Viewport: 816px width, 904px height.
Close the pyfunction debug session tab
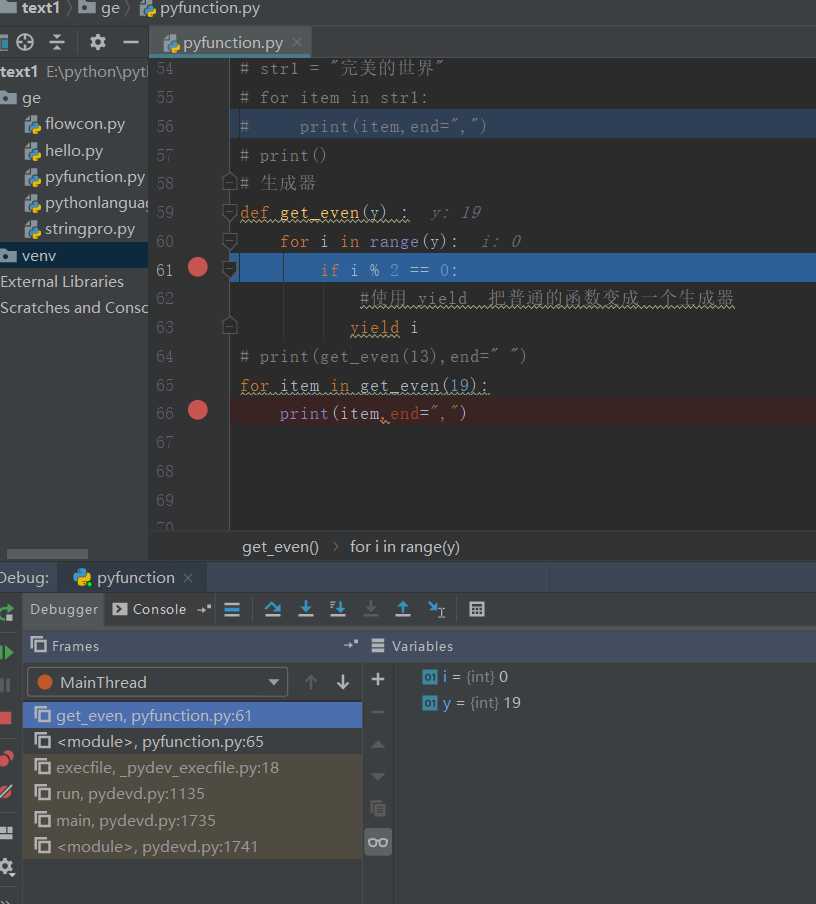point(188,578)
